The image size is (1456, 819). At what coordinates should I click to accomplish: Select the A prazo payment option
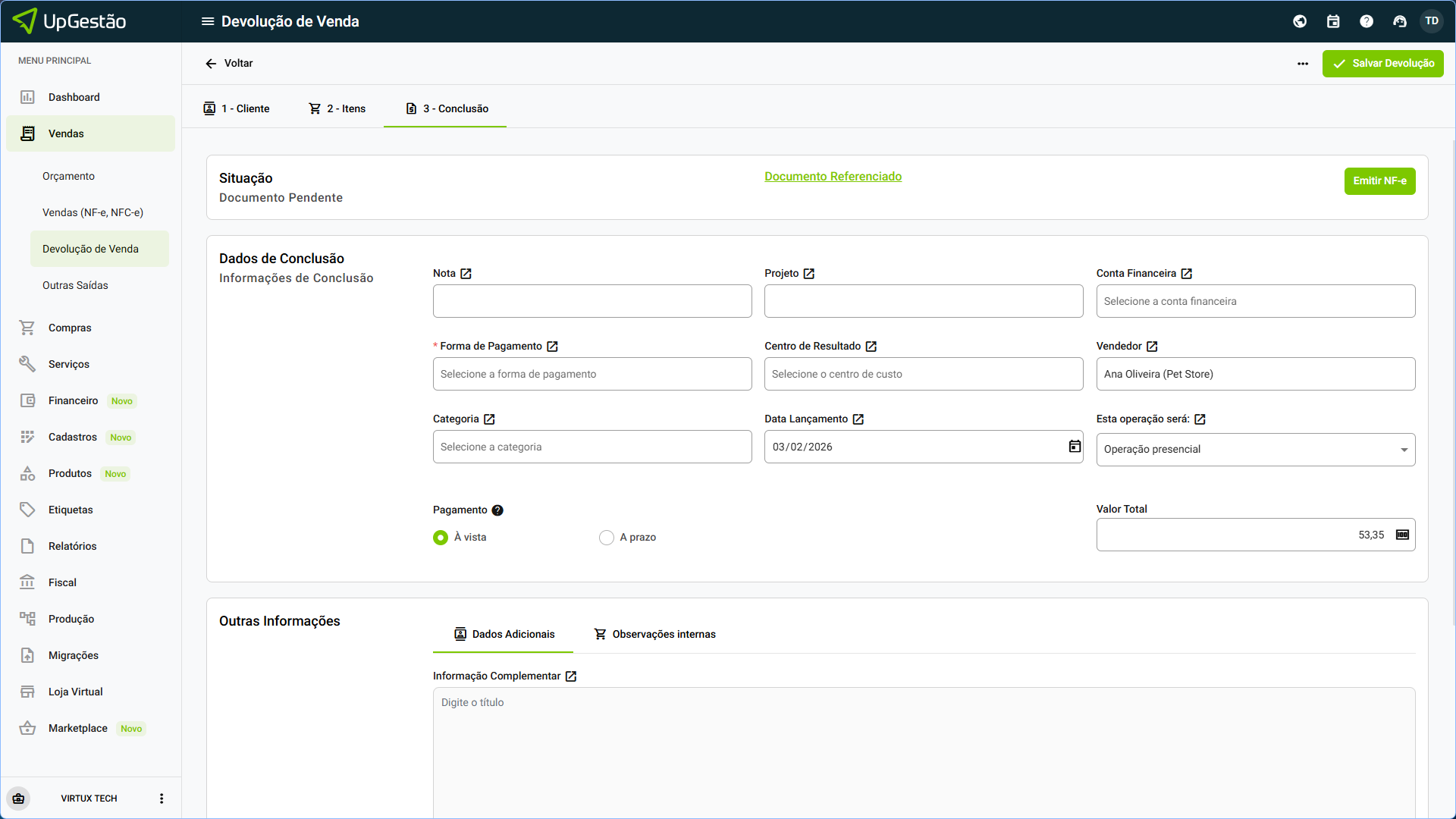(607, 538)
